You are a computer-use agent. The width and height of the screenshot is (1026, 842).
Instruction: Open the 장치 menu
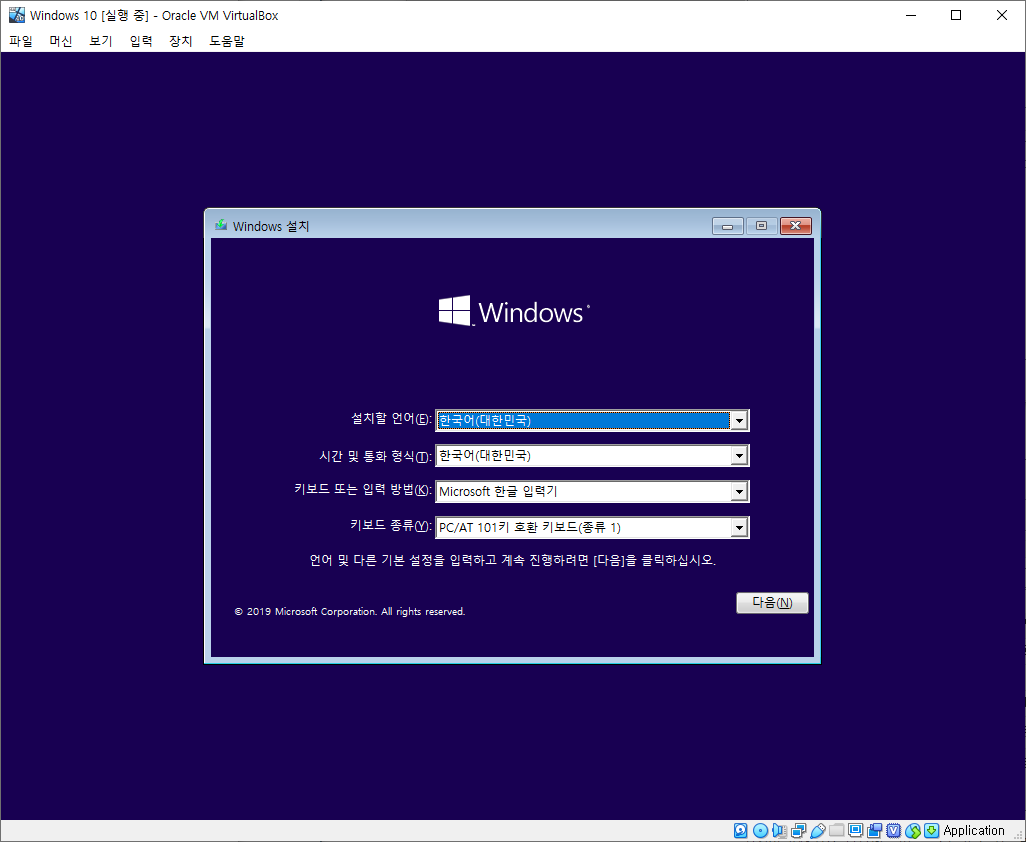(181, 41)
